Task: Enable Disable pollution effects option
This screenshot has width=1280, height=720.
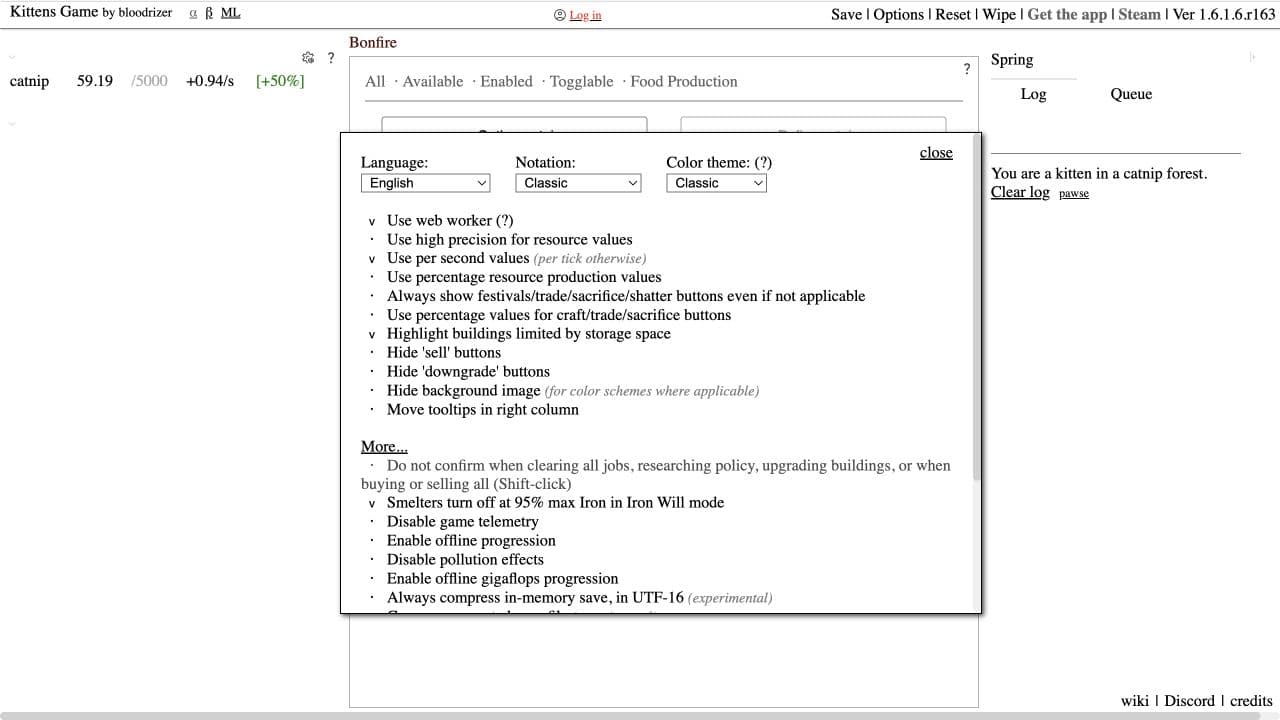Action: pos(456,559)
